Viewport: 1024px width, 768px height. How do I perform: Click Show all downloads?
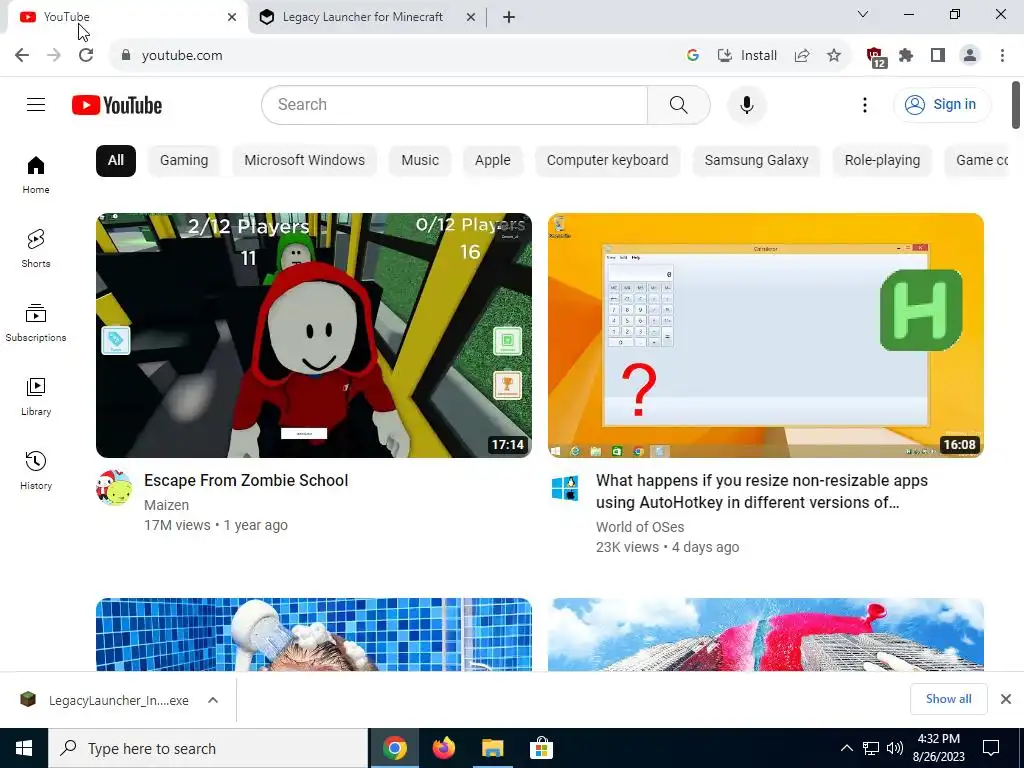click(x=948, y=699)
